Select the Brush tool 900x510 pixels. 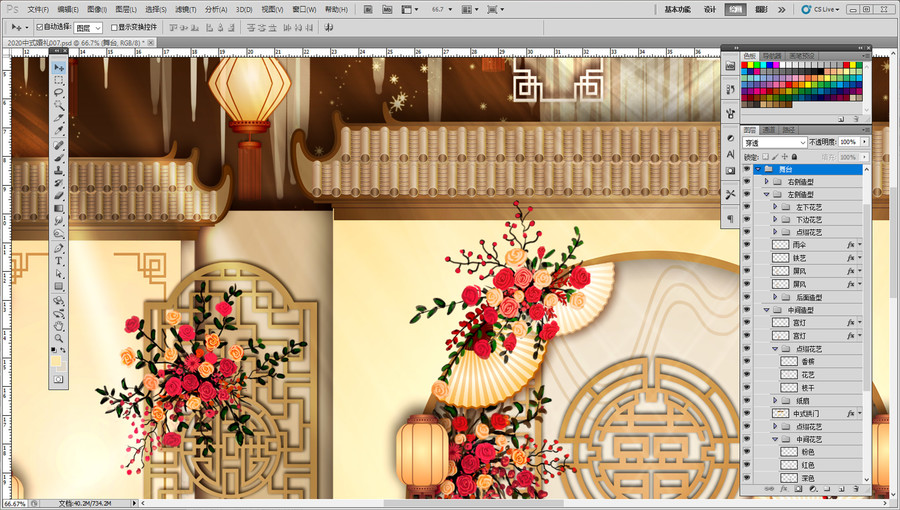coord(59,158)
